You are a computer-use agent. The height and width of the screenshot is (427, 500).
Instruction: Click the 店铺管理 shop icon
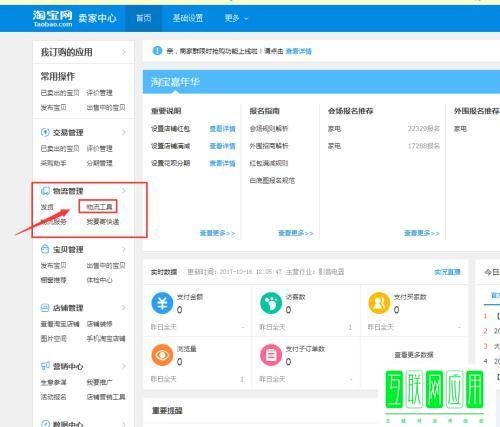[x=45, y=308]
